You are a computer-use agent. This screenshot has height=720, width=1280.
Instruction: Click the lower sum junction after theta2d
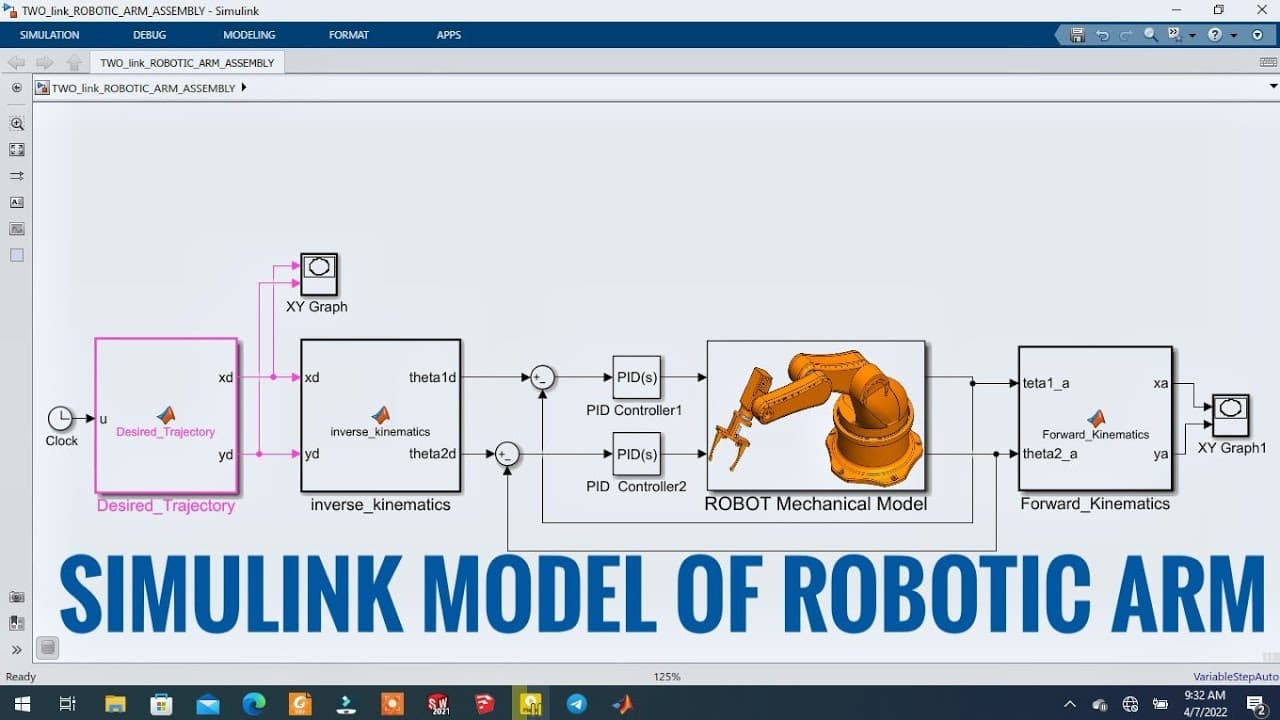508,455
